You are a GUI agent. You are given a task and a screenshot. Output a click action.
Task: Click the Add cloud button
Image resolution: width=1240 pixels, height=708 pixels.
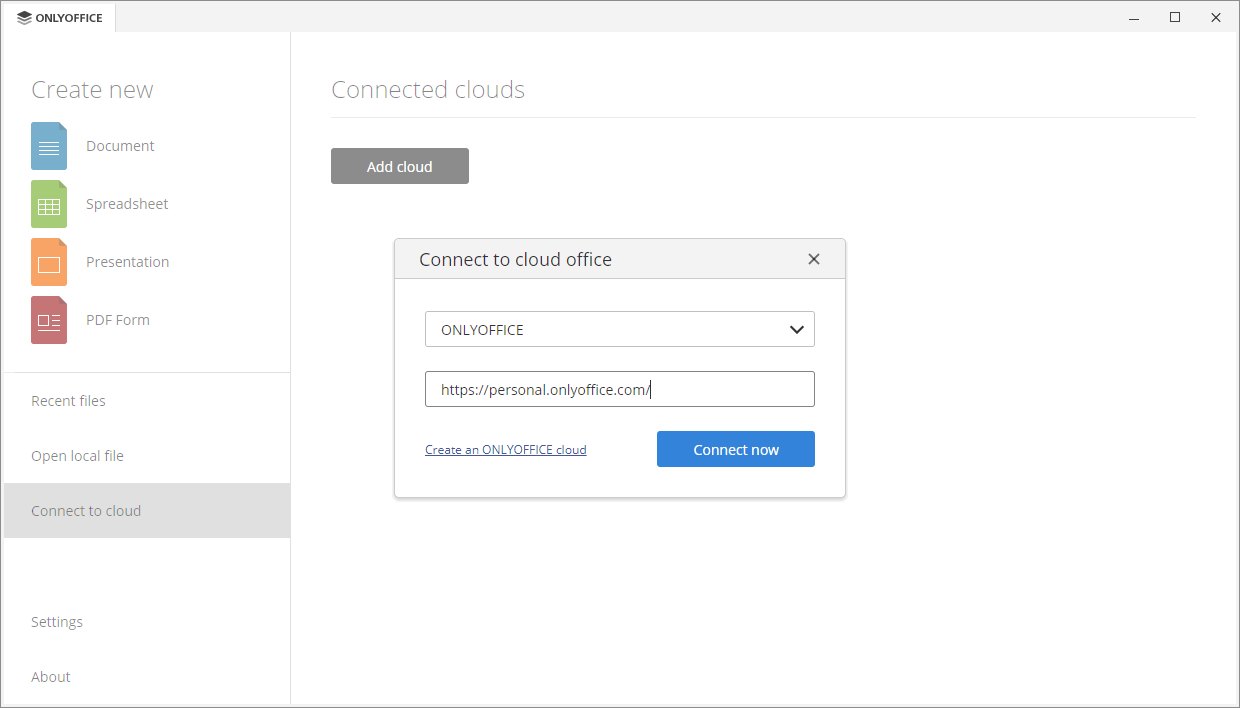(400, 166)
